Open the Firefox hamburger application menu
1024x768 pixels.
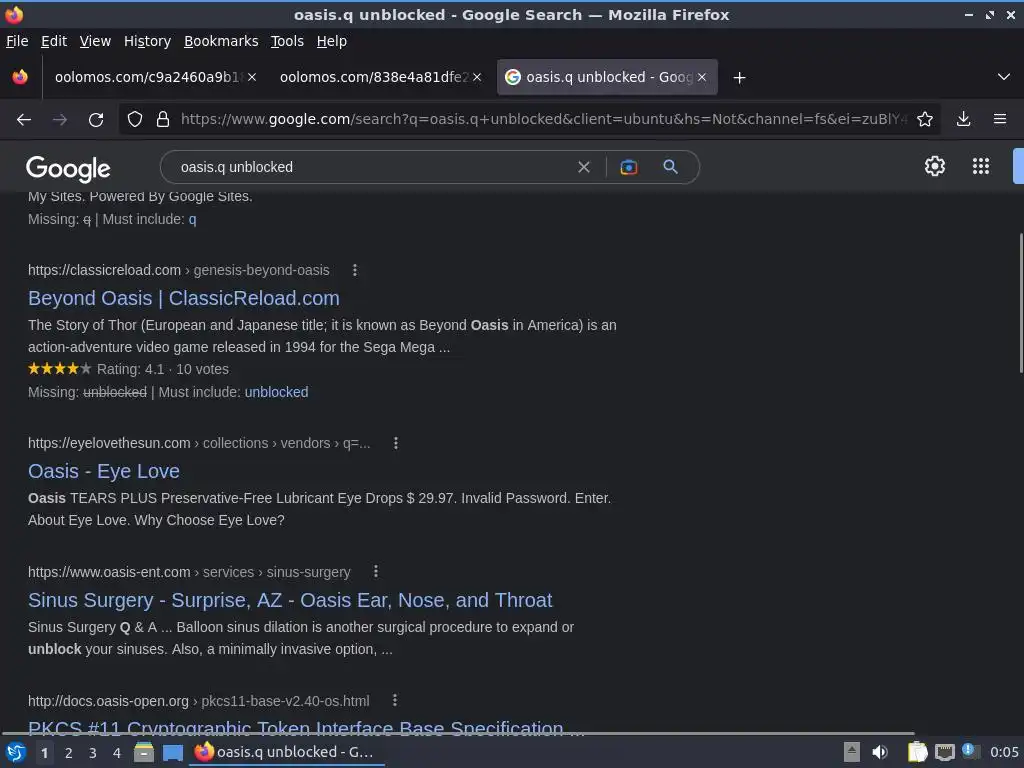[1000, 119]
